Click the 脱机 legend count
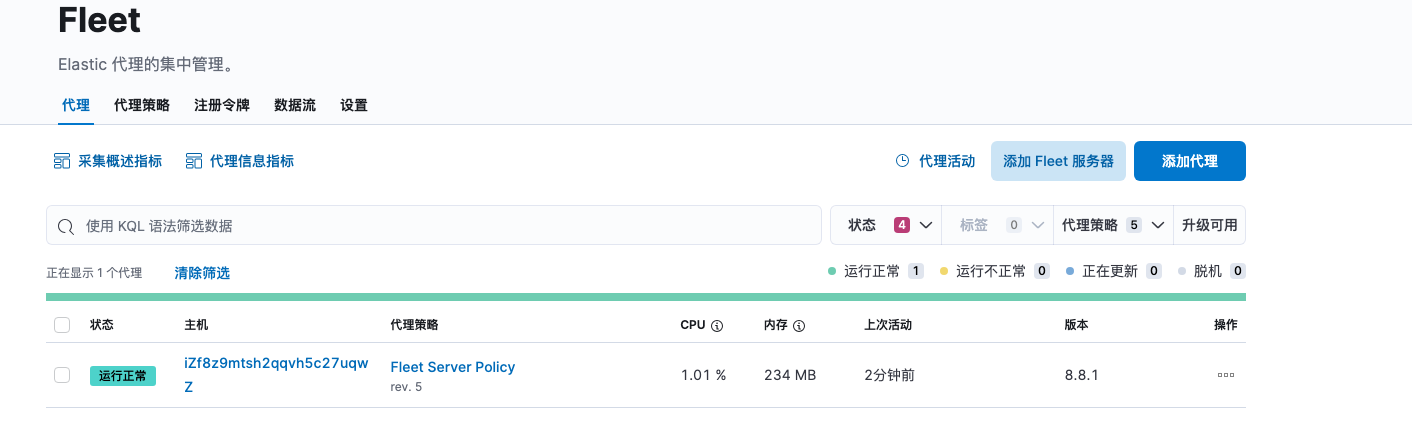The width and height of the screenshot is (1412, 426). (x=1238, y=271)
